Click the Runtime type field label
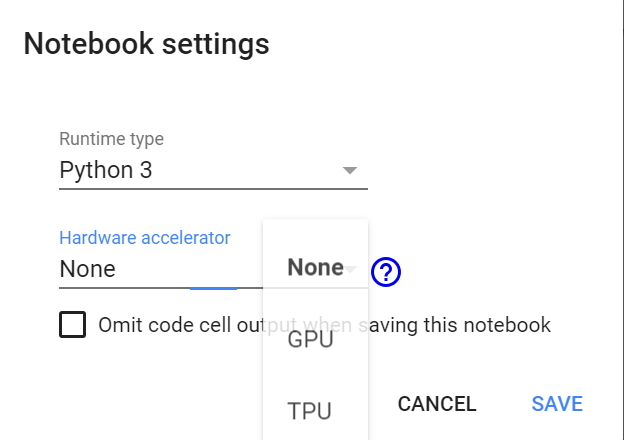Image resolution: width=624 pixels, height=440 pixels. pyautogui.click(x=111, y=139)
